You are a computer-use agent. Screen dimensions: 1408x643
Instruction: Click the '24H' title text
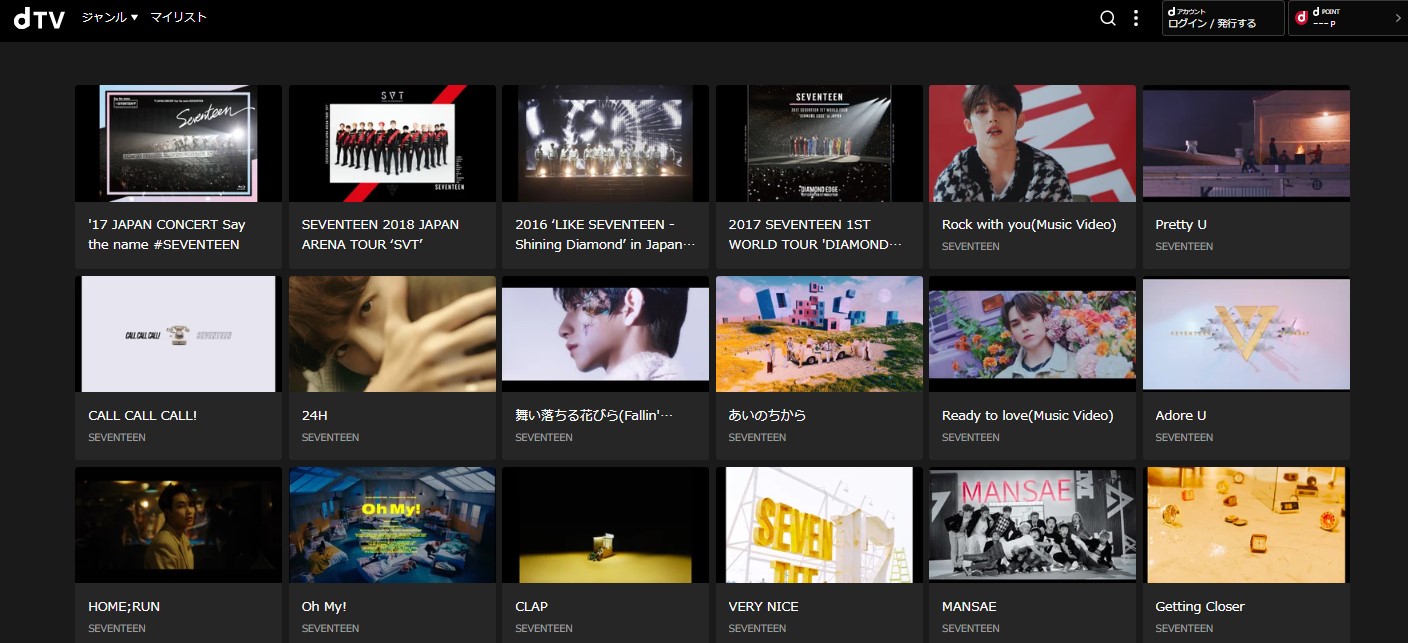coord(315,415)
